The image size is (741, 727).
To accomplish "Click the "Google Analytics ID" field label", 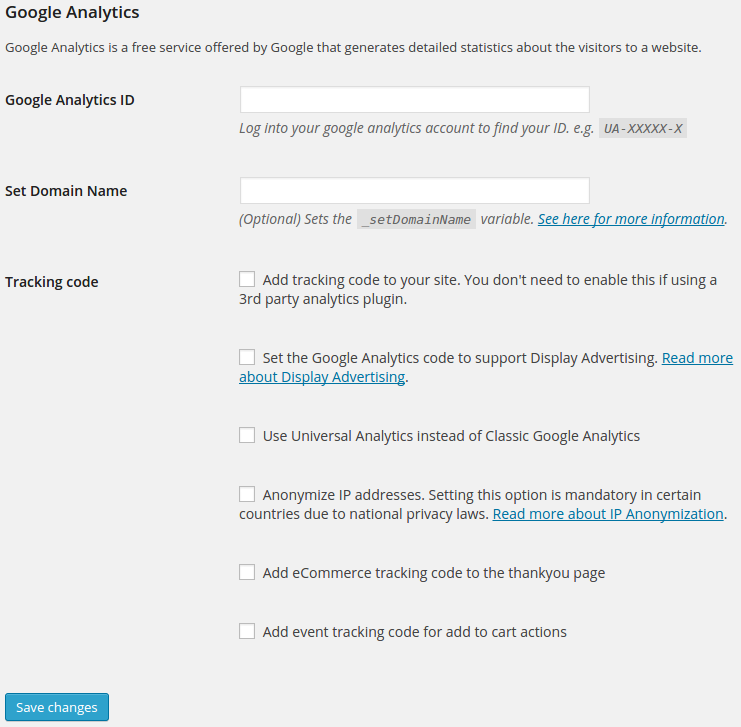I will 70,100.
